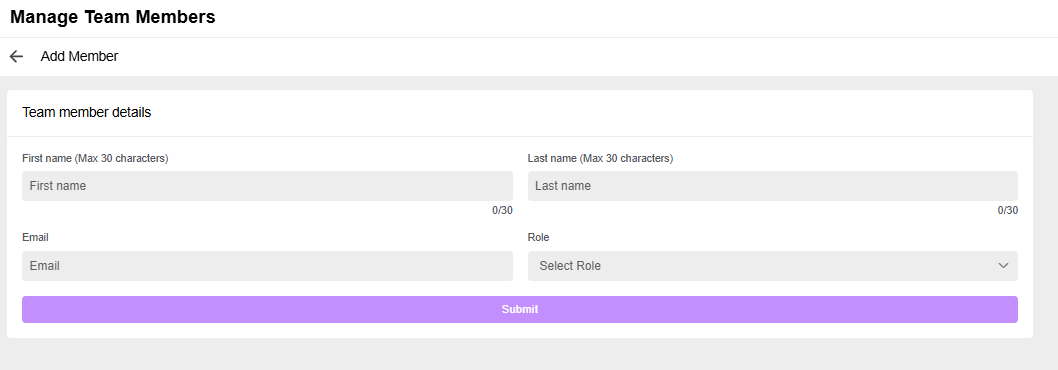Focus the Last name input field
Viewport: 1058px width, 370px height.
773,186
